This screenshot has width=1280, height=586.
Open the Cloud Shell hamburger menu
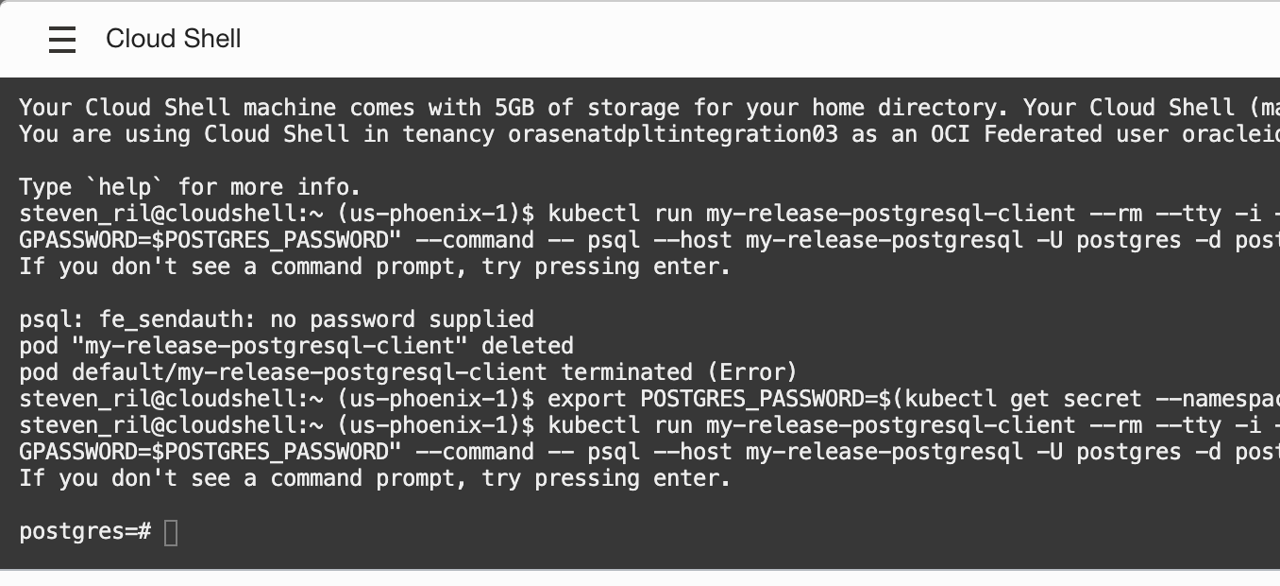click(62, 39)
